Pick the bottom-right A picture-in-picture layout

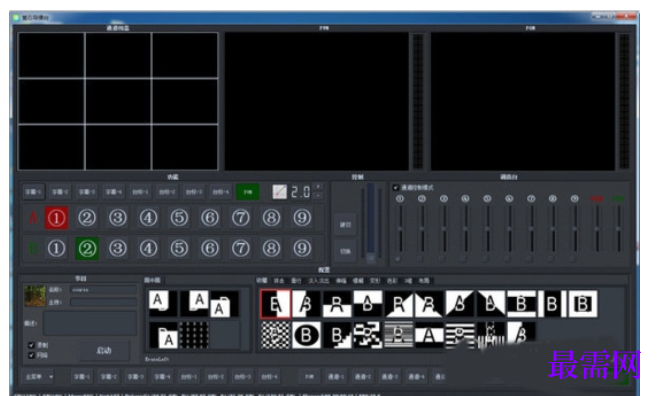click(163, 335)
